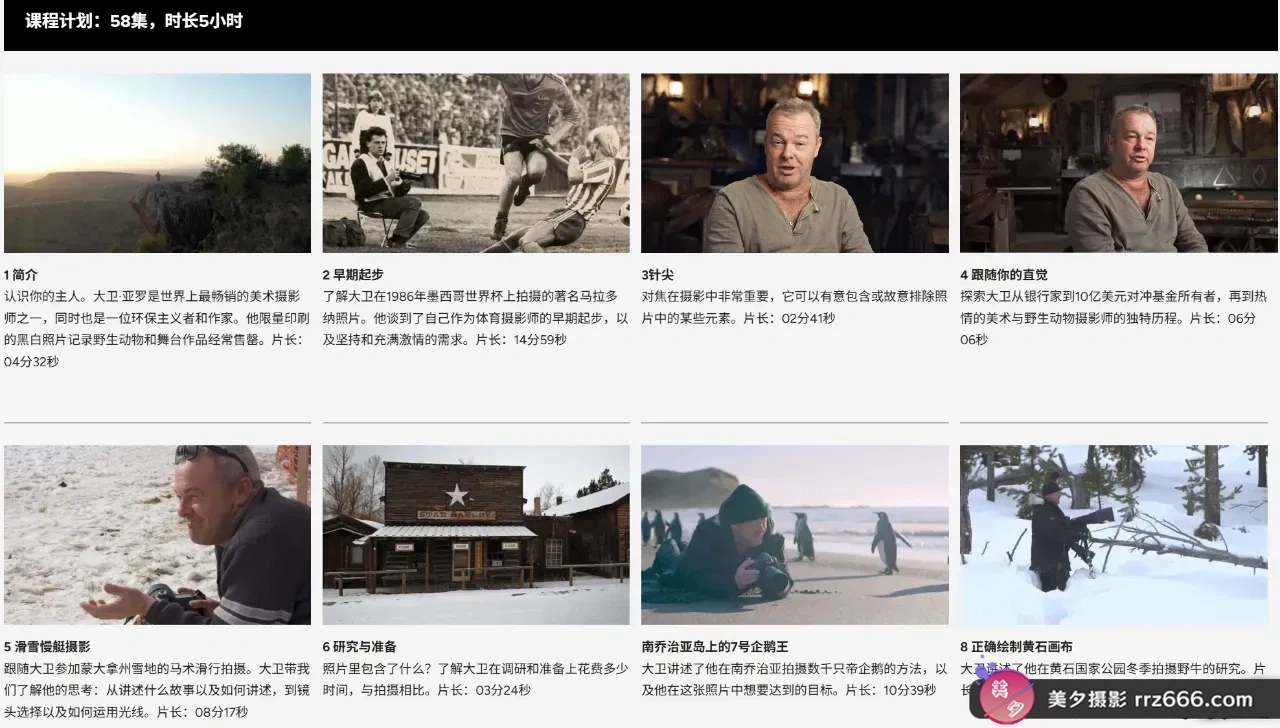This screenshot has height=728, width=1280.
Task: Click the title '4 跟随你的直觉'
Action: pos(1004,274)
